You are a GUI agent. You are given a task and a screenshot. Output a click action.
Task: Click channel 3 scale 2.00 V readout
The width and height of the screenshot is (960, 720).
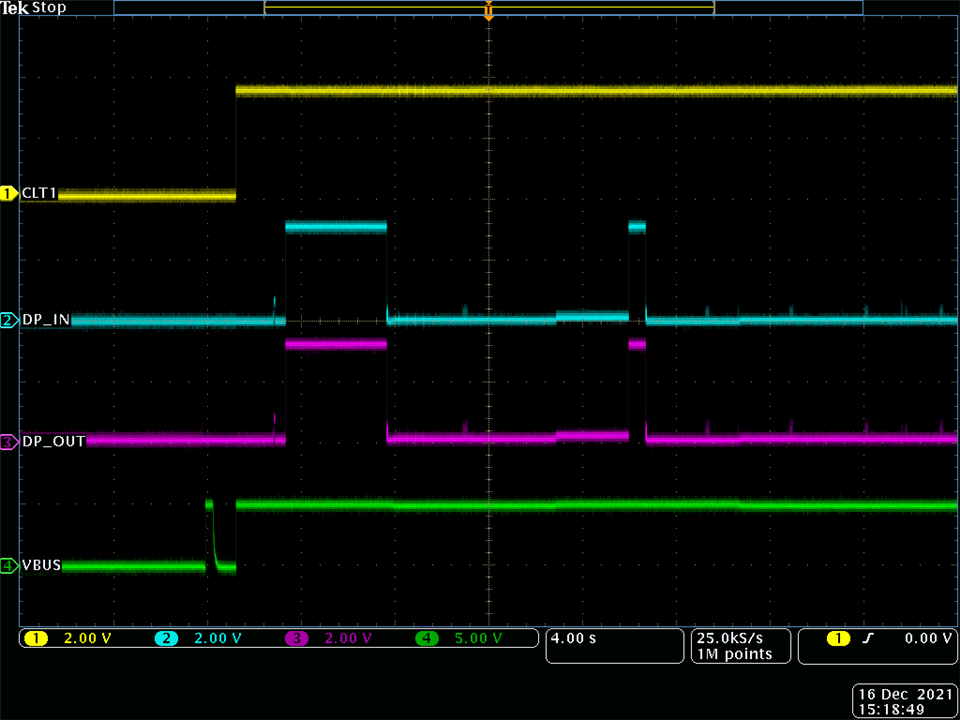(x=348, y=639)
